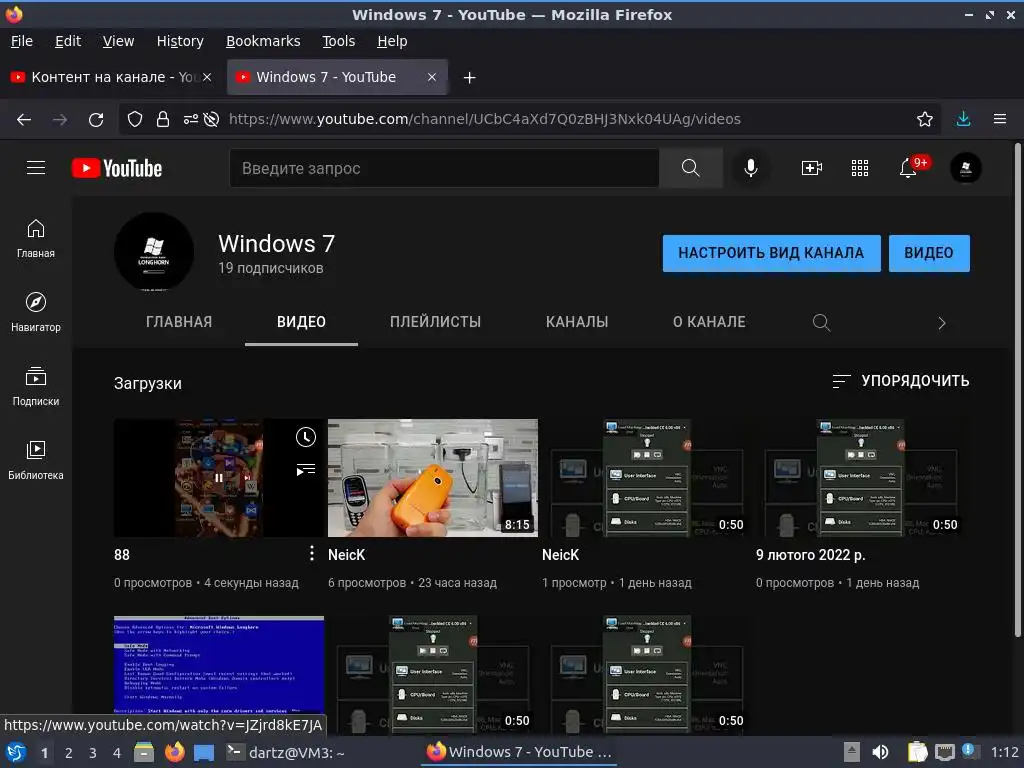Open Библиотека in sidebar
Viewport: 1024px width, 768px height.
point(36,460)
